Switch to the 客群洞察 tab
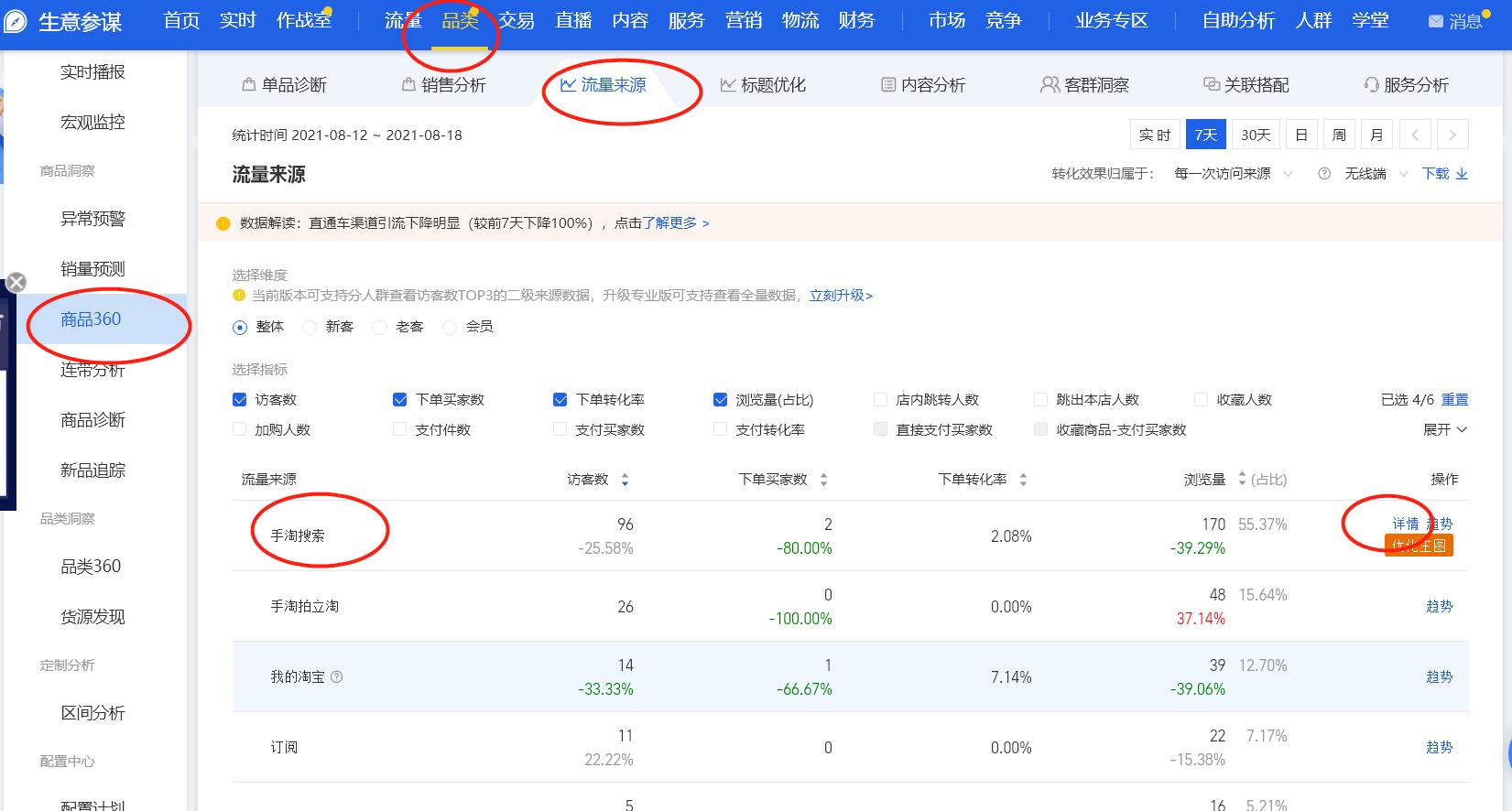The image size is (1512, 811). coord(1085,85)
